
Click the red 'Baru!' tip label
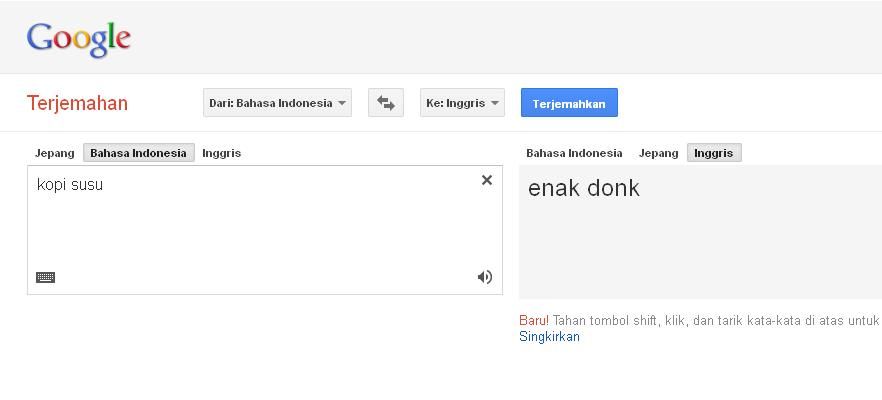point(534,321)
